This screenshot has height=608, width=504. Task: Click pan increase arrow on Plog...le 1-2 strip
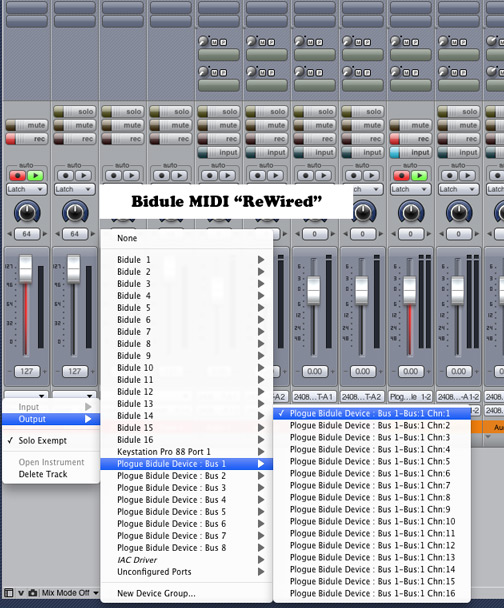coord(429,234)
